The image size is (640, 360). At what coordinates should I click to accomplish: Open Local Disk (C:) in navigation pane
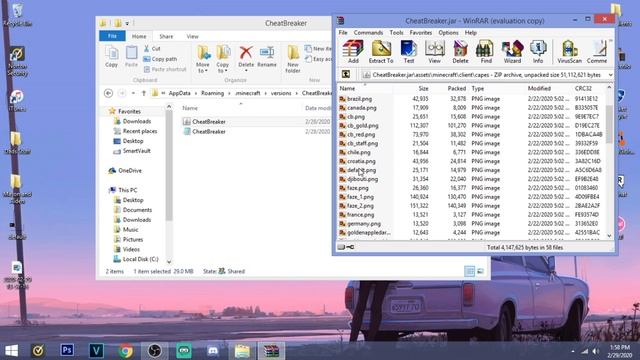click(140, 259)
